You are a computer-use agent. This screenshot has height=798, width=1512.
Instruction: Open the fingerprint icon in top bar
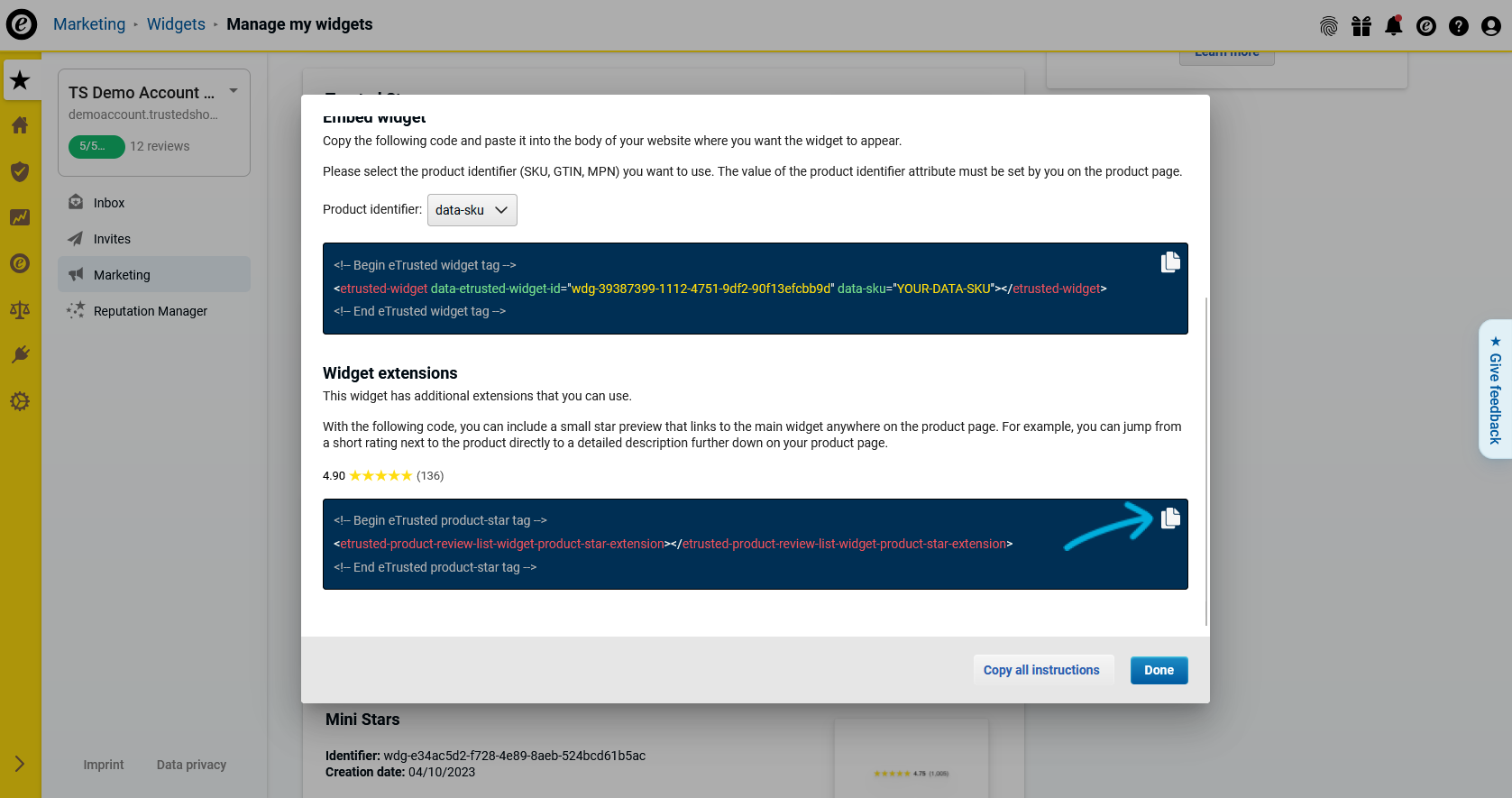pyautogui.click(x=1329, y=26)
